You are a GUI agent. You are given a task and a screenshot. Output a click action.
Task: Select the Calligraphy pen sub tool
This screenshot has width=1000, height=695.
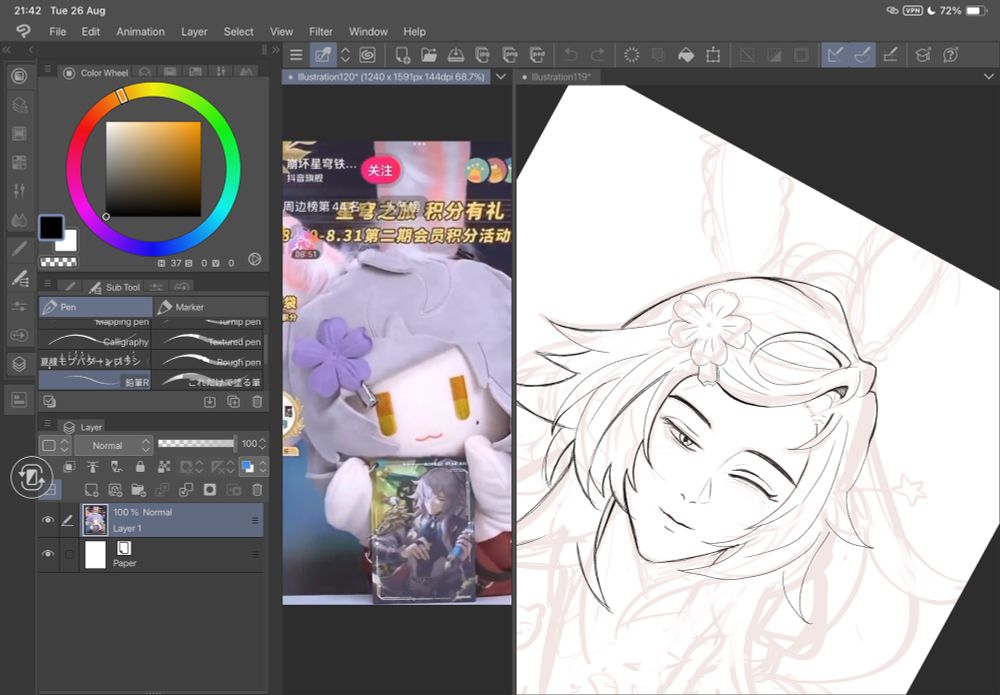pos(94,341)
